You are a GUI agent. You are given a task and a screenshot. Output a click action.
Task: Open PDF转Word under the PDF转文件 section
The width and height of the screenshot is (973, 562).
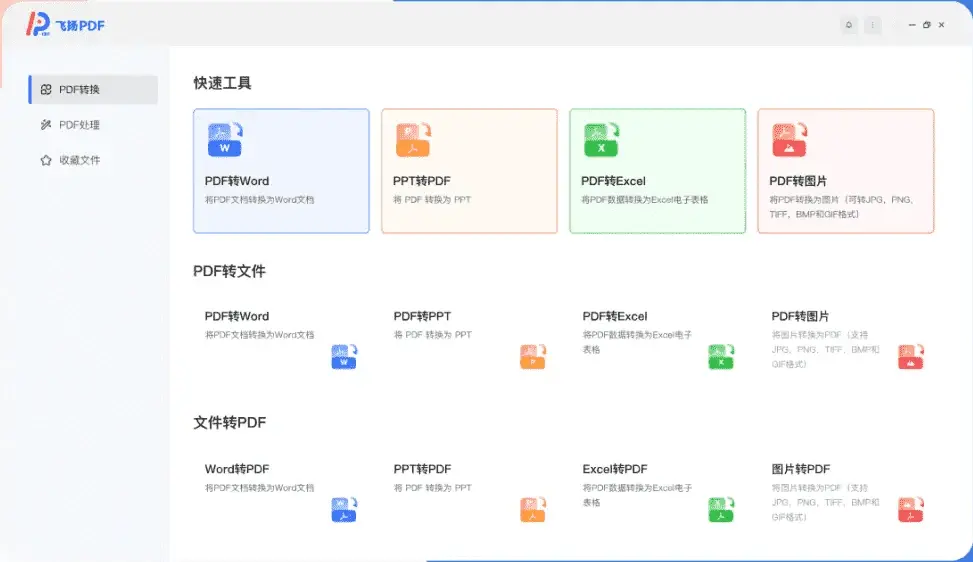click(281, 341)
